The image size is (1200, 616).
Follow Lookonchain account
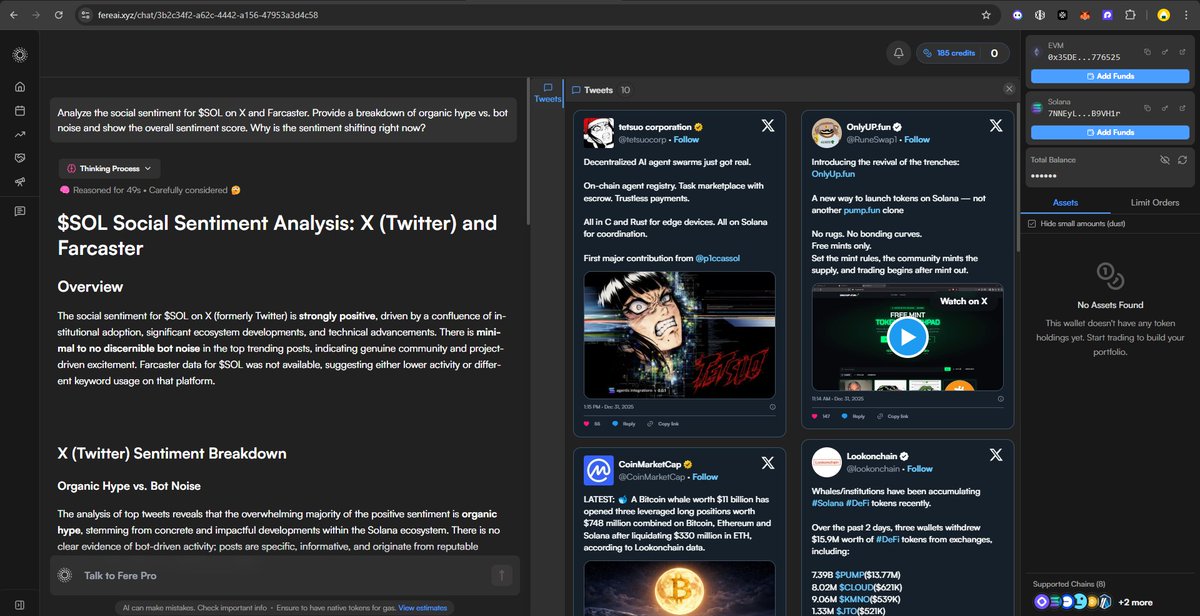pyautogui.click(x=920, y=468)
